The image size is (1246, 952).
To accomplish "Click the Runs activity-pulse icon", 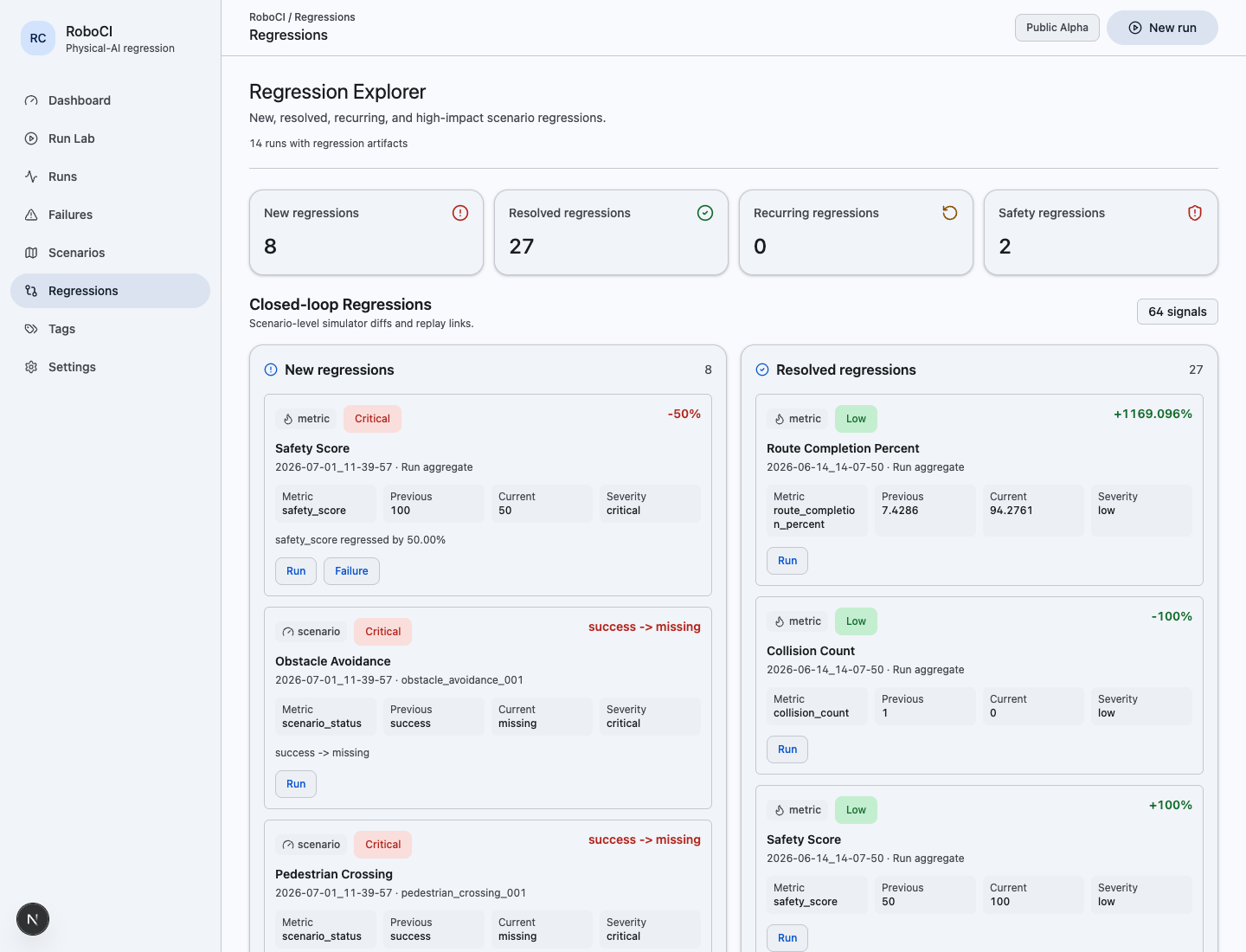I will 31,177.
